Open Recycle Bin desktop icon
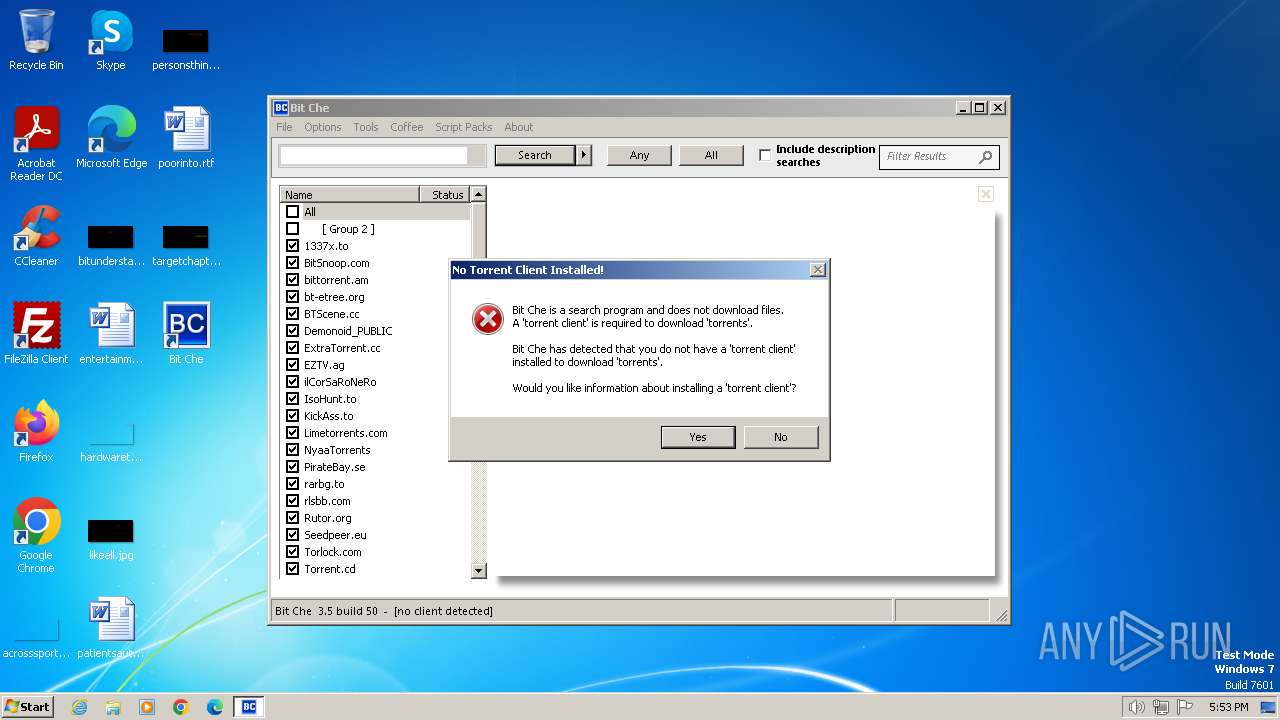The width and height of the screenshot is (1280, 720). coord(36,40)
